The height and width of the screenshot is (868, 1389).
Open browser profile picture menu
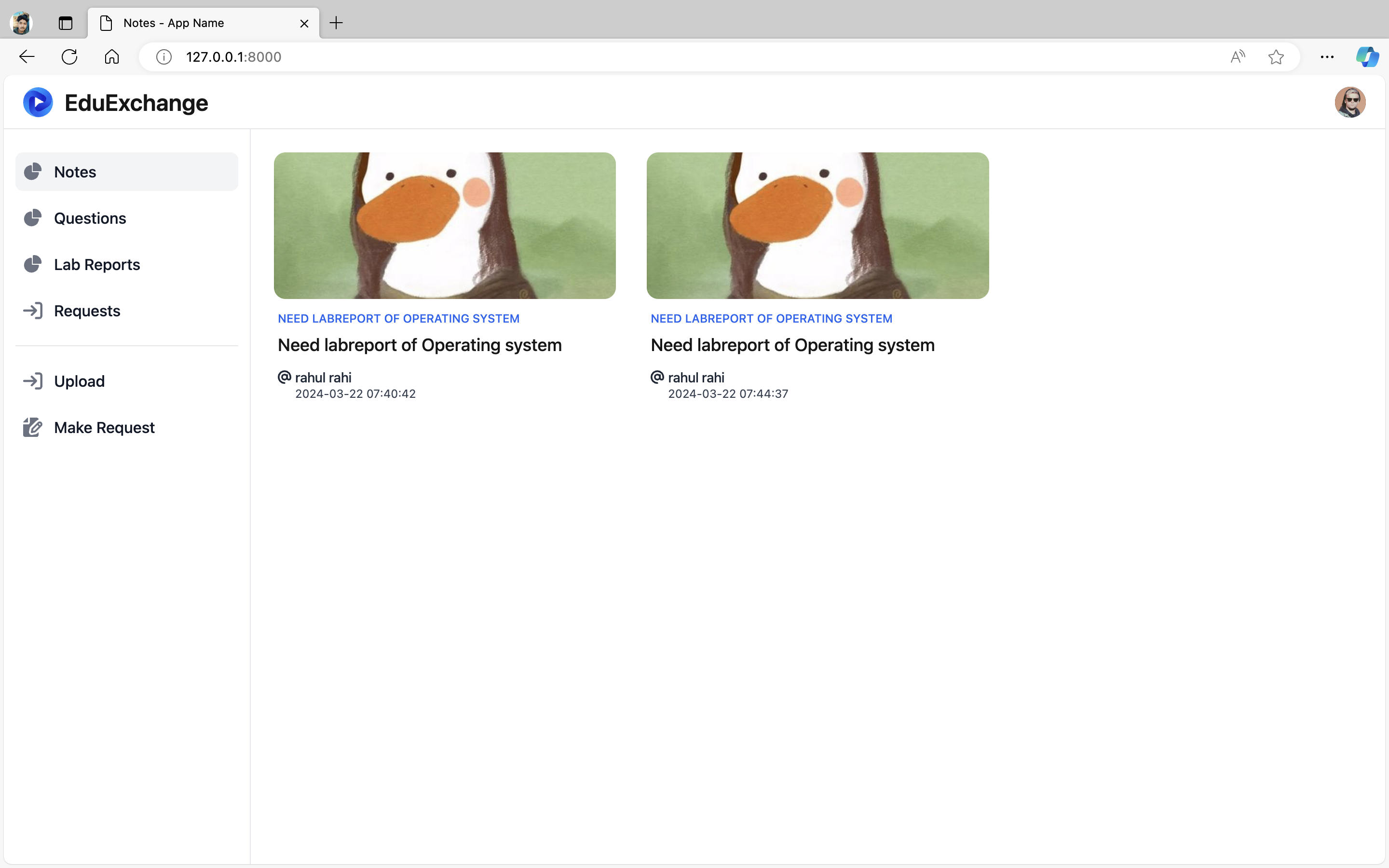tap(21, 23)
